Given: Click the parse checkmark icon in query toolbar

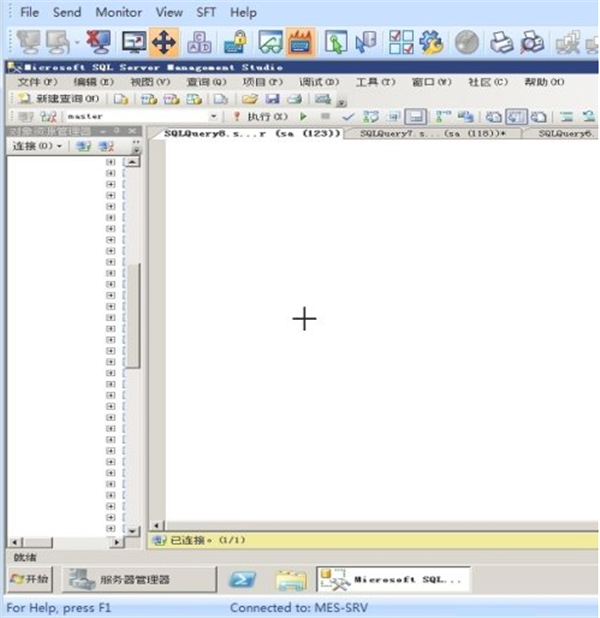Looking at the screenshot, I should click(347, 117).
